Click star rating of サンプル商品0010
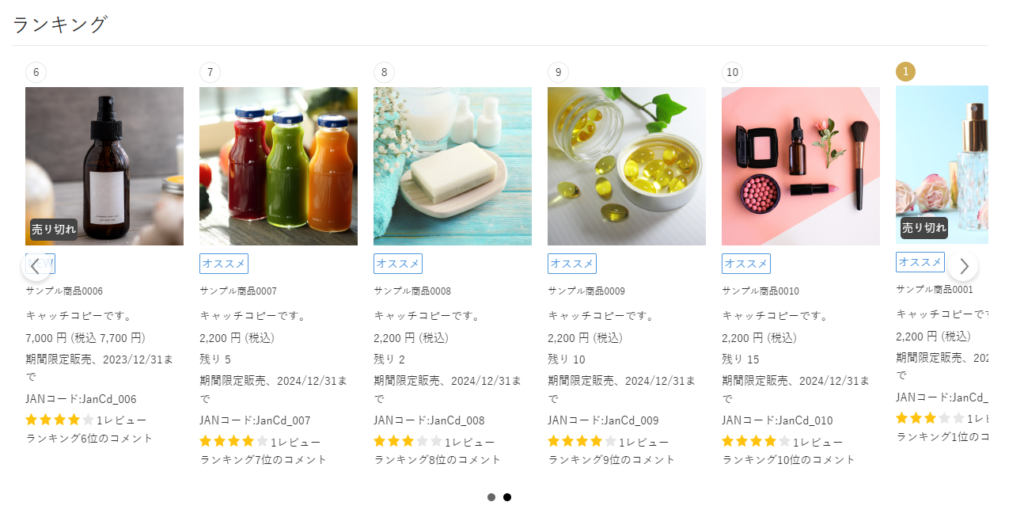Screen dimensions: 1024x521 click(x=756, y=442)
